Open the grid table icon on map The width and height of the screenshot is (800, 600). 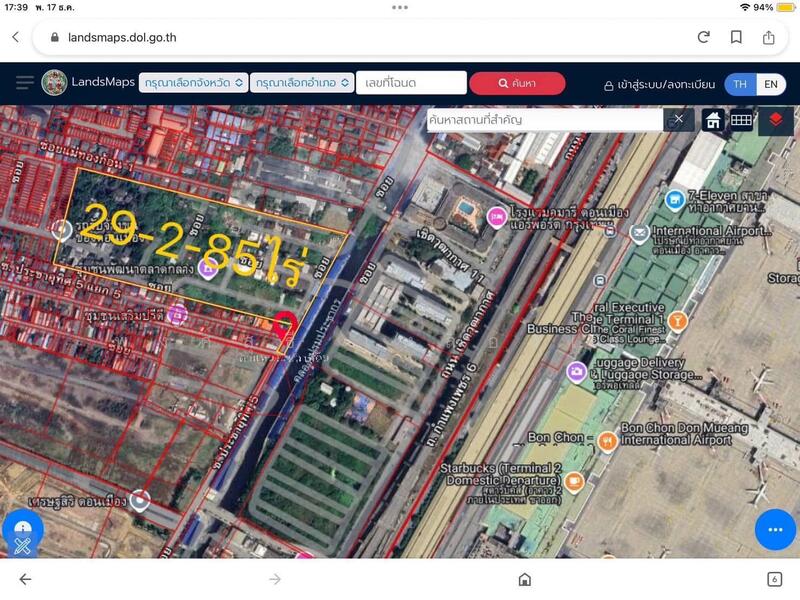[741, 120]
